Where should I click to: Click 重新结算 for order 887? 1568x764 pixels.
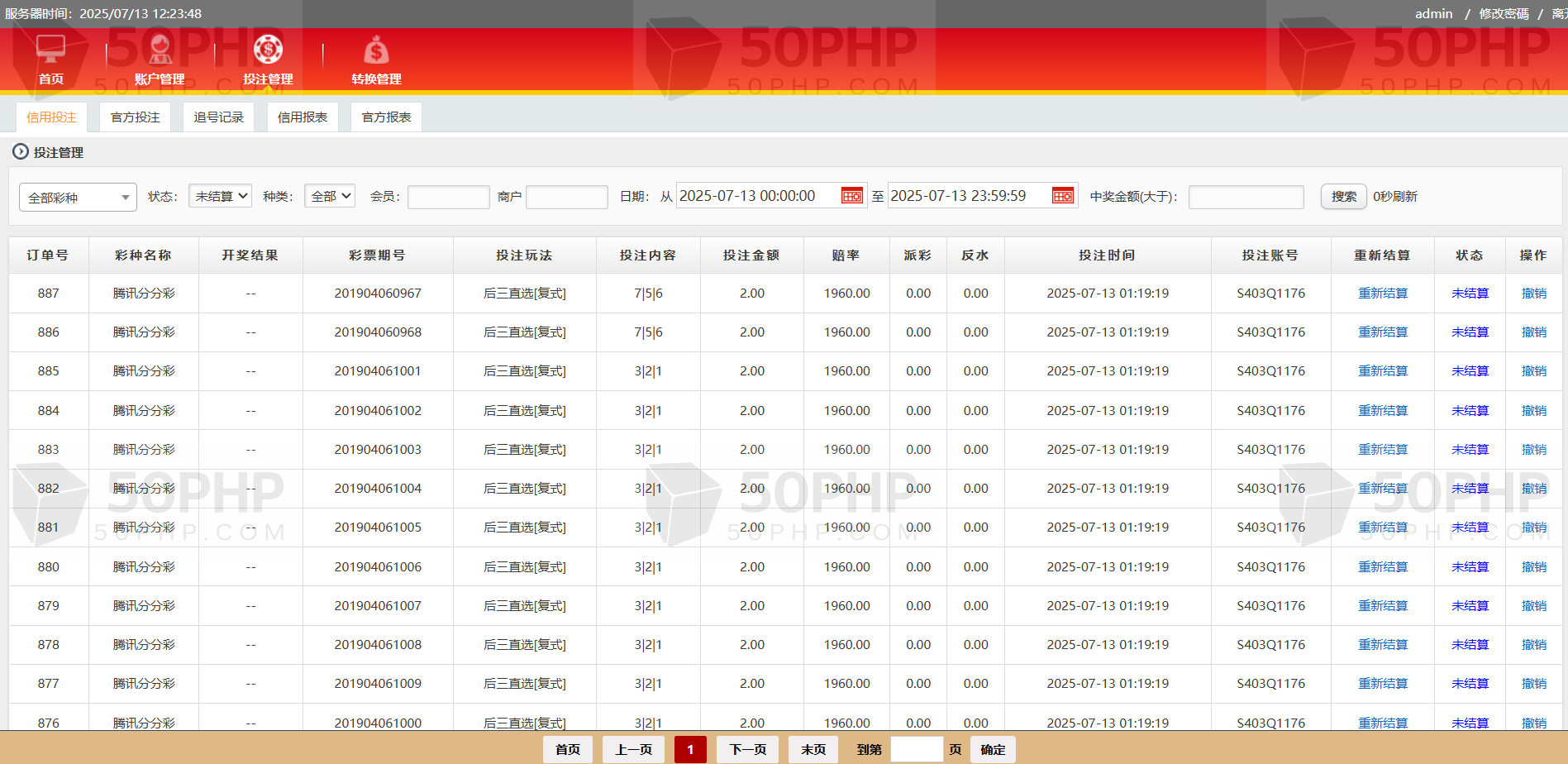[1382, 294]
